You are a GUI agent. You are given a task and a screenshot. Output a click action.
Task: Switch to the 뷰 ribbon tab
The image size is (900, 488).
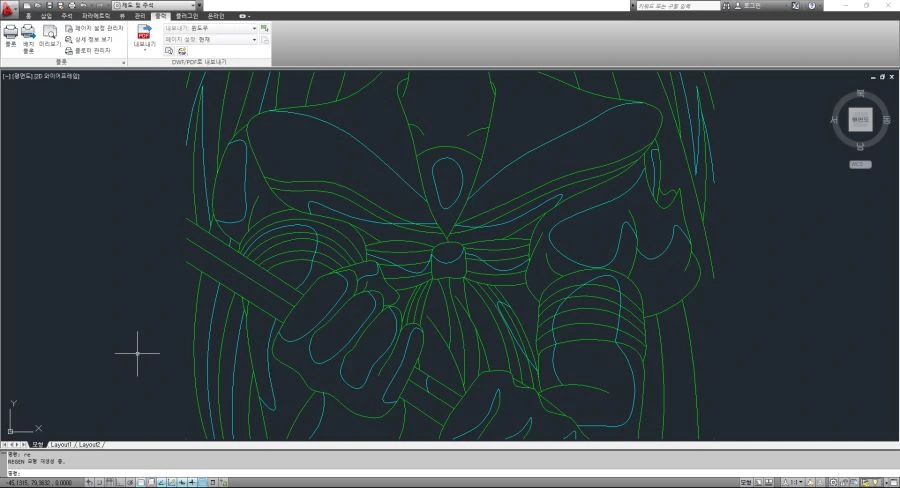point(122,16)
